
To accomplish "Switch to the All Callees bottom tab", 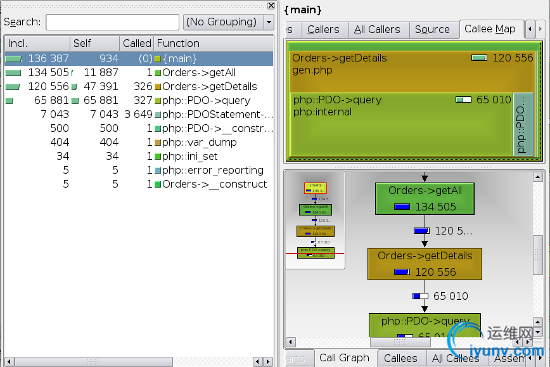I will tap(456, 358).
